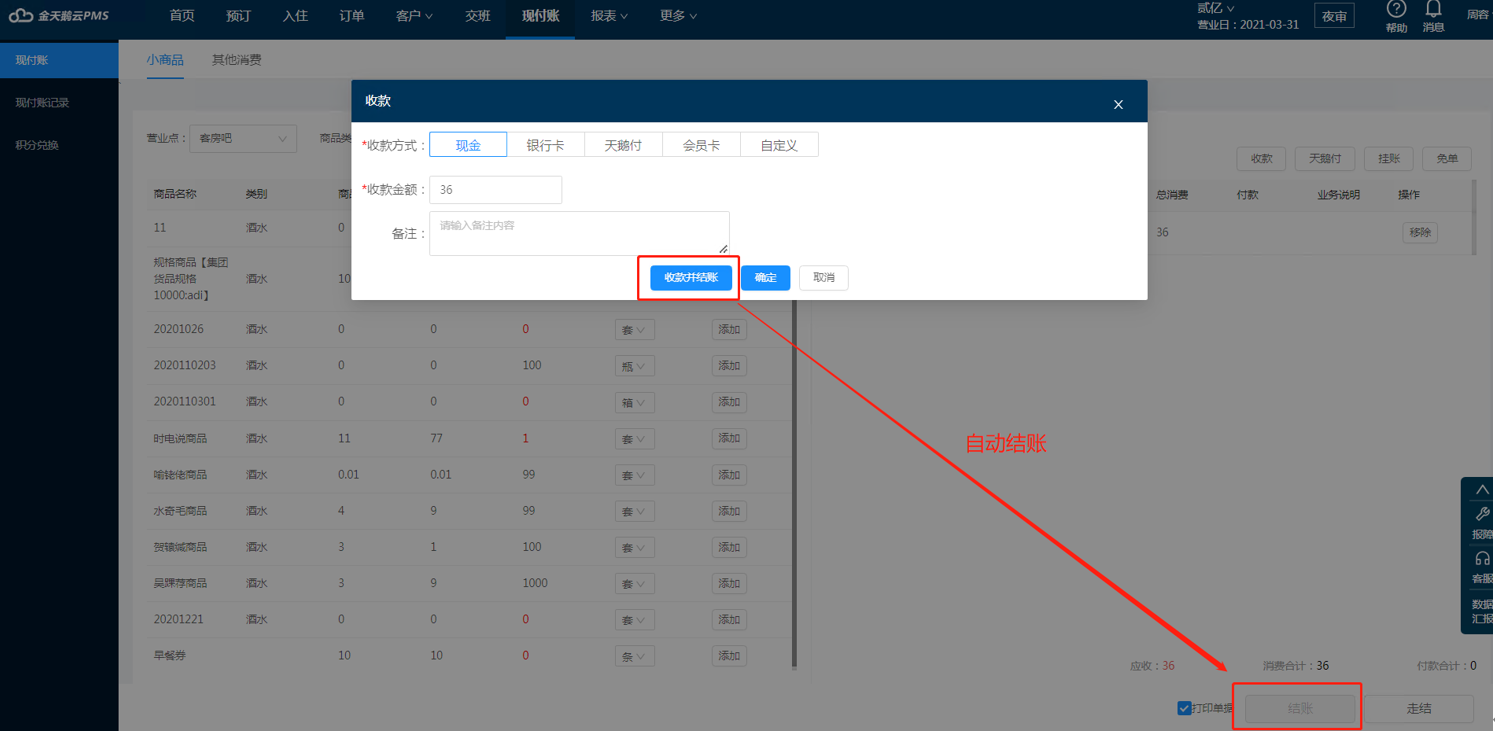
Task: Choose 会员卡 payment method
Action: click(701, 145)
